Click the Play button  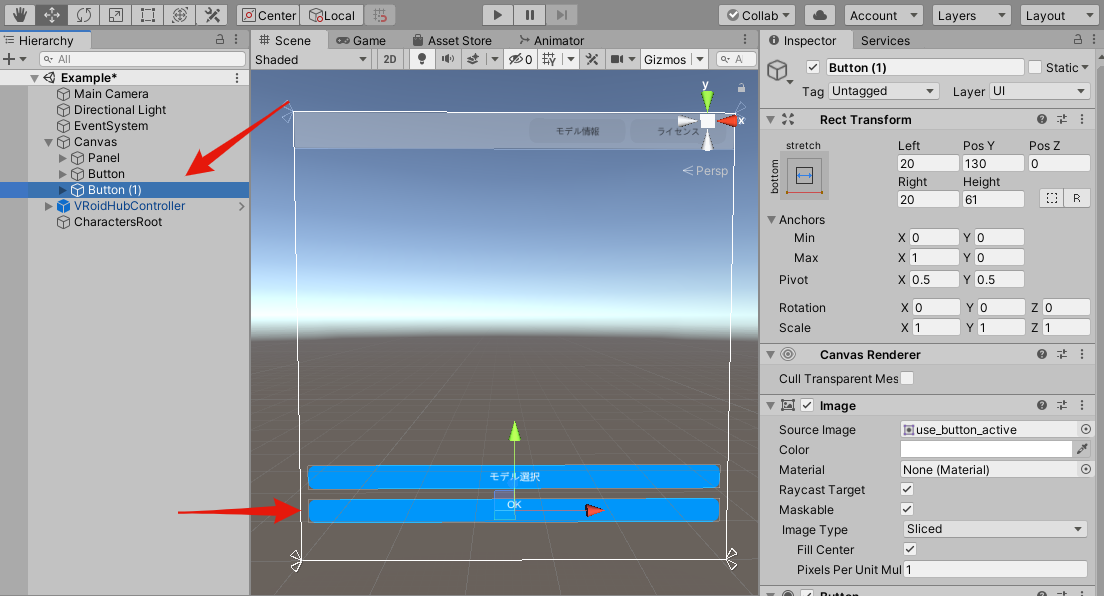point(497,15)
